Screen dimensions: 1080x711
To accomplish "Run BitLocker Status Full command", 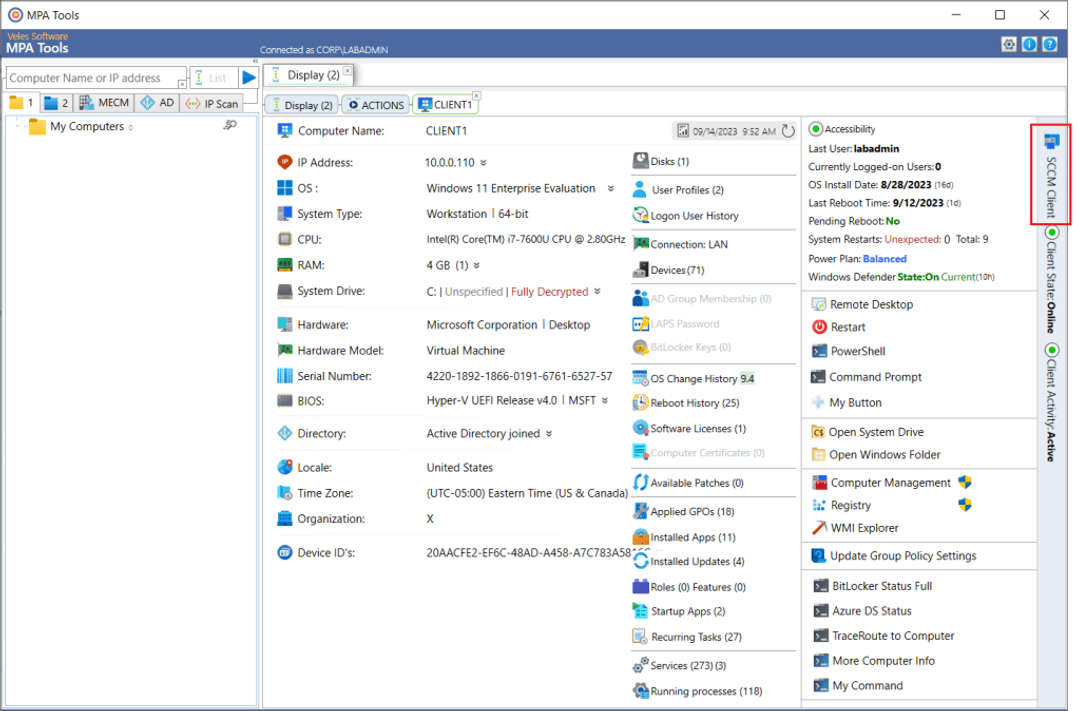I will [873, 586].
